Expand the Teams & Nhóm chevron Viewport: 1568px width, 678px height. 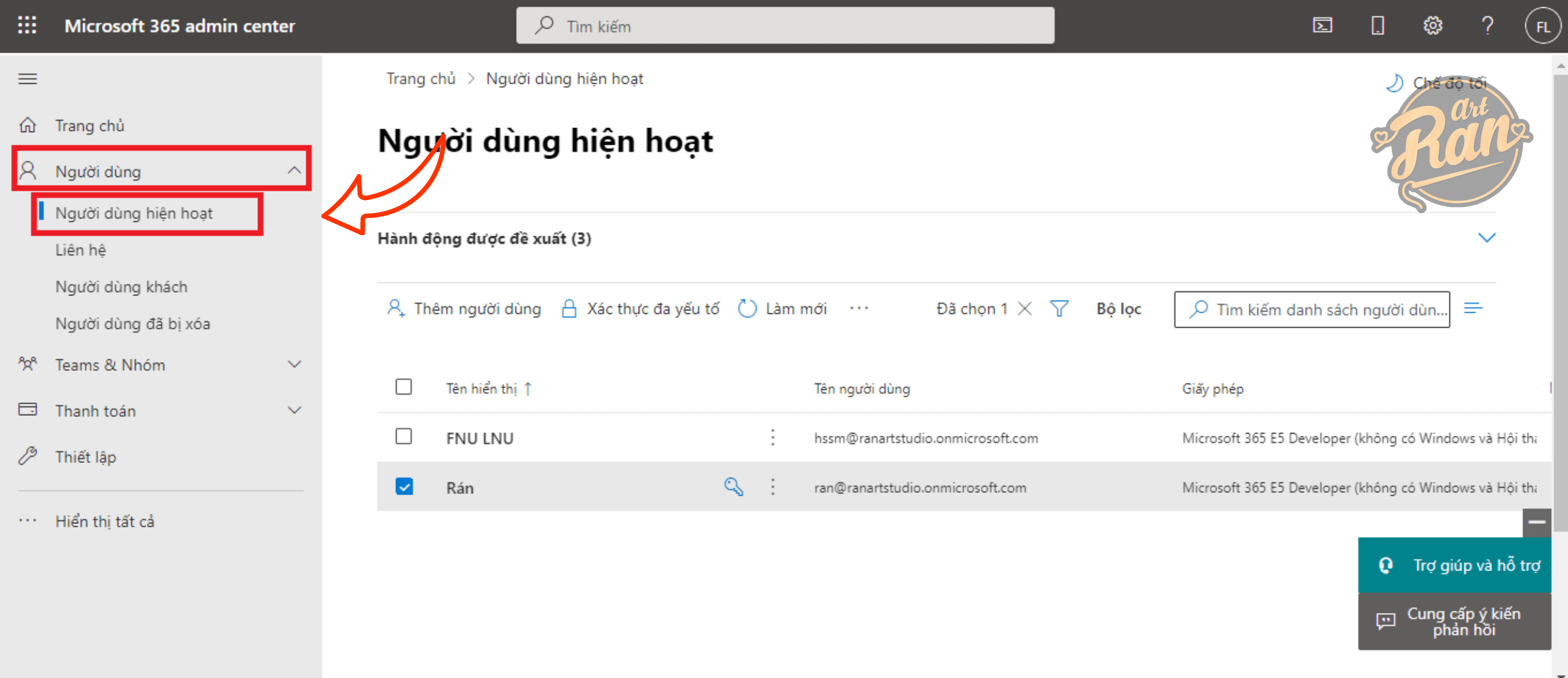pos(294,364)
